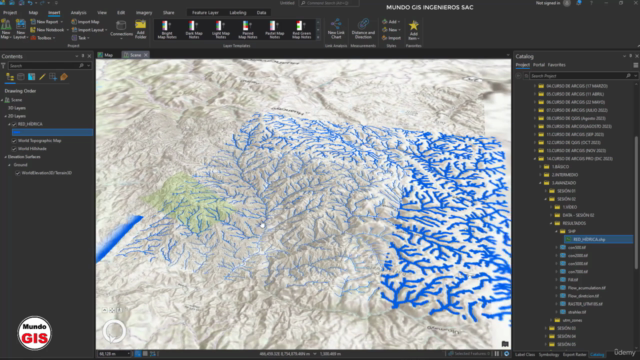Toggle WorldElevation3D/Terrain3D checkbox
The width and height of the screenshot is (640, 360).
tap(18, 173)
